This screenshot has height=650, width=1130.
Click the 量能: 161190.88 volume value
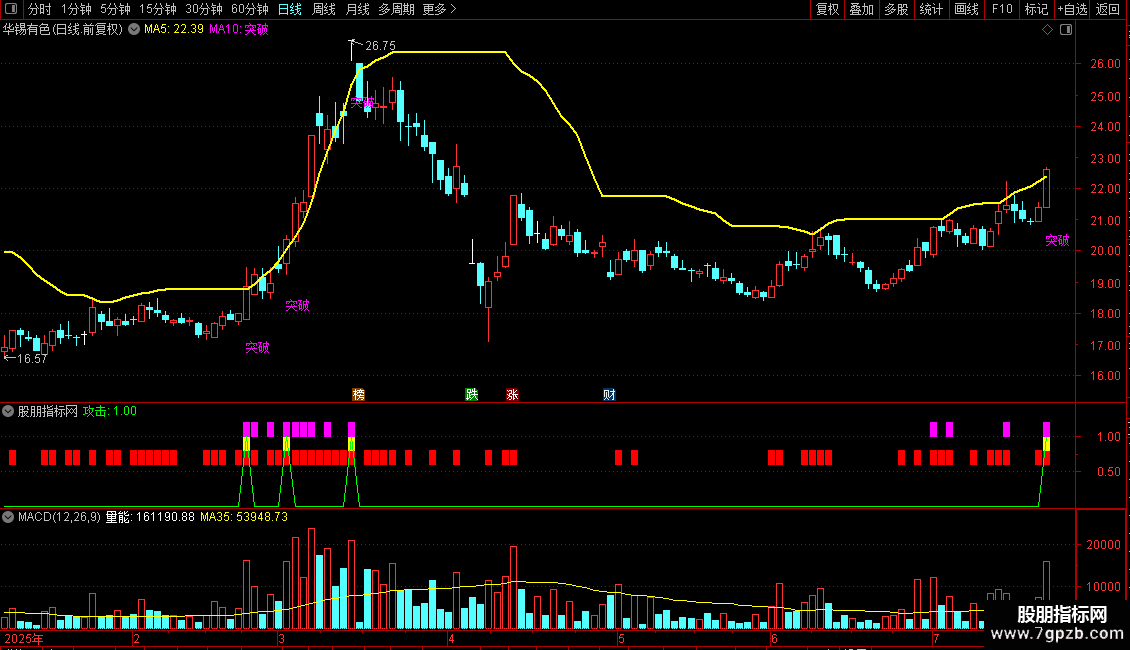(150, 517)
